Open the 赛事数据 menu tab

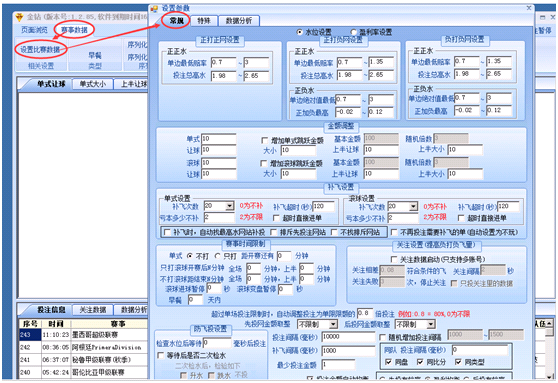coord(74,30)
